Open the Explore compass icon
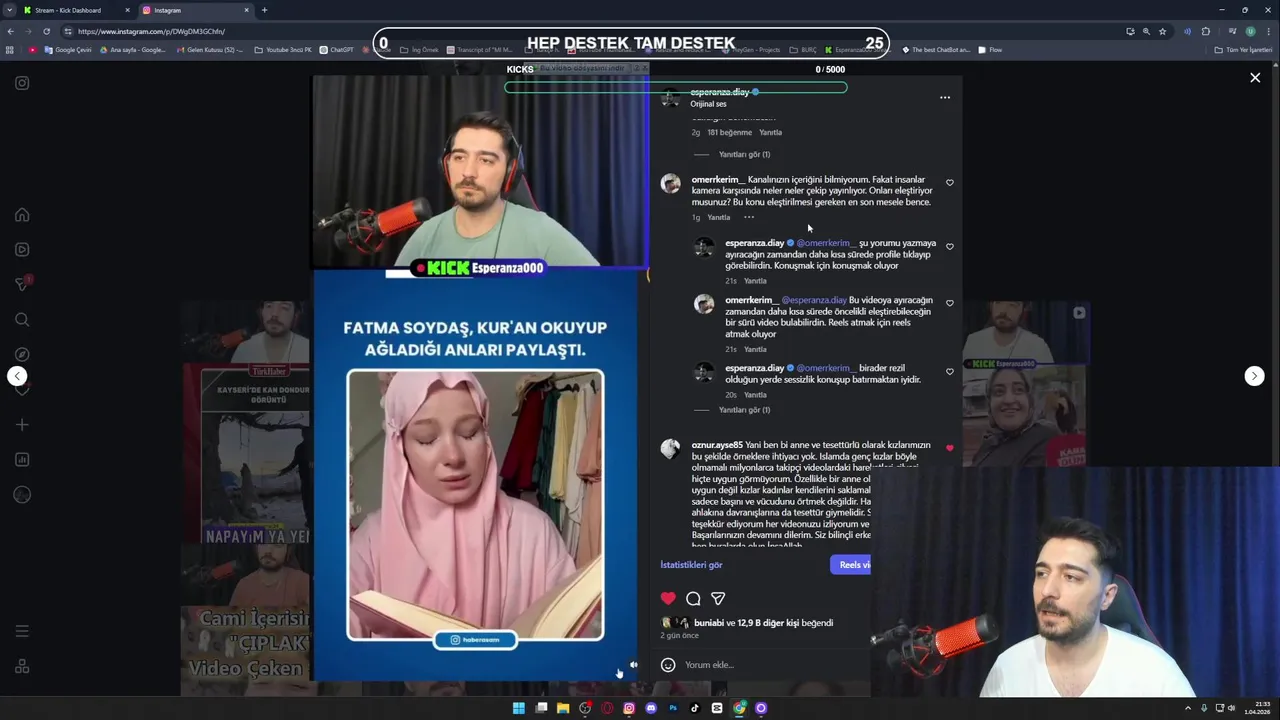 [x=22, y=355]
